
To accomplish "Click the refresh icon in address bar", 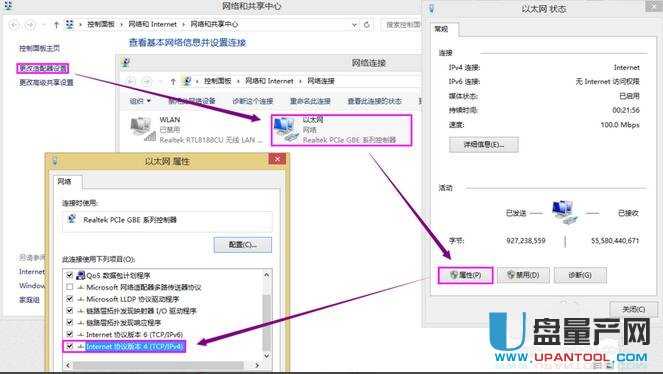I will click(367, 25).
